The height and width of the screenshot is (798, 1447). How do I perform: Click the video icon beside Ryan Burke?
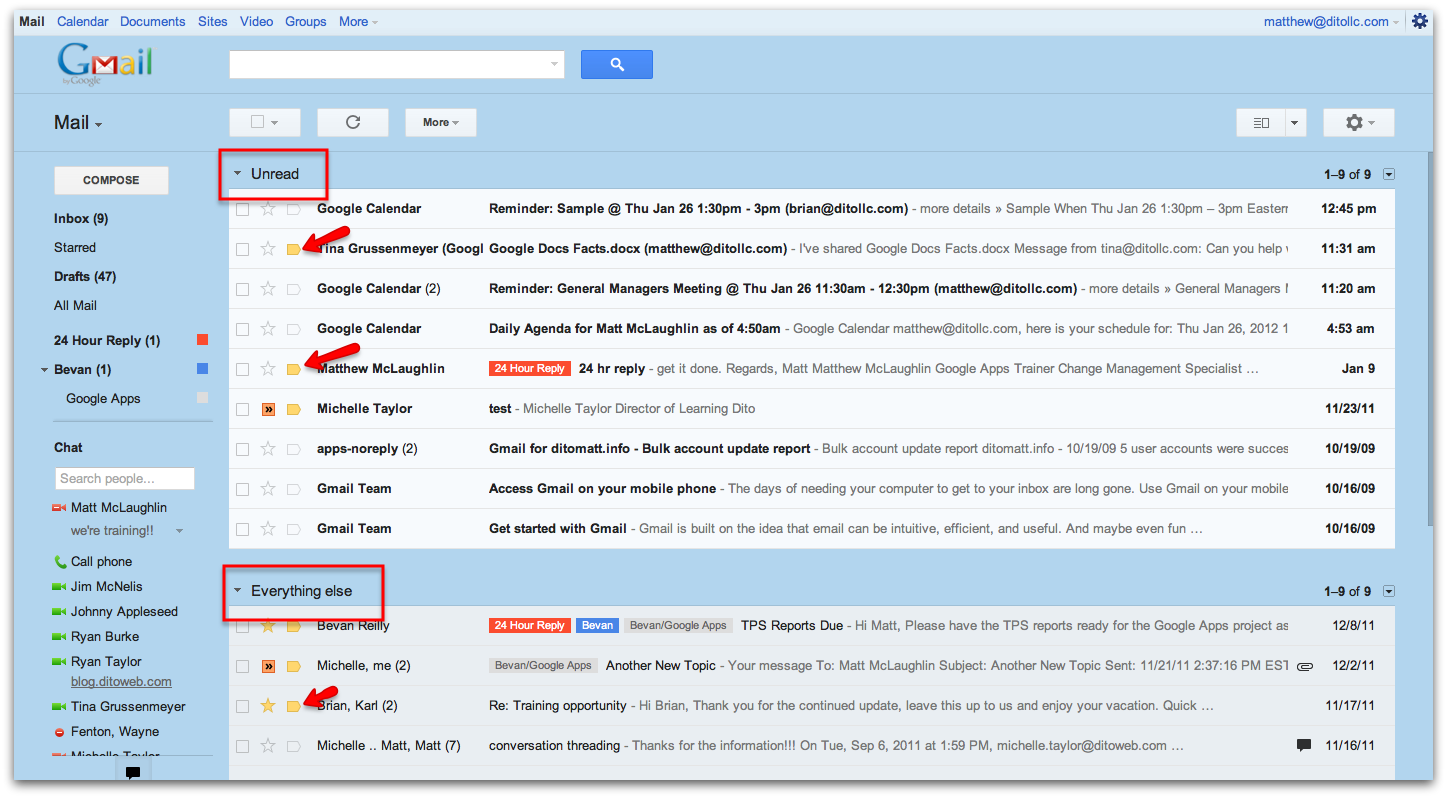(x=58, y=637)
